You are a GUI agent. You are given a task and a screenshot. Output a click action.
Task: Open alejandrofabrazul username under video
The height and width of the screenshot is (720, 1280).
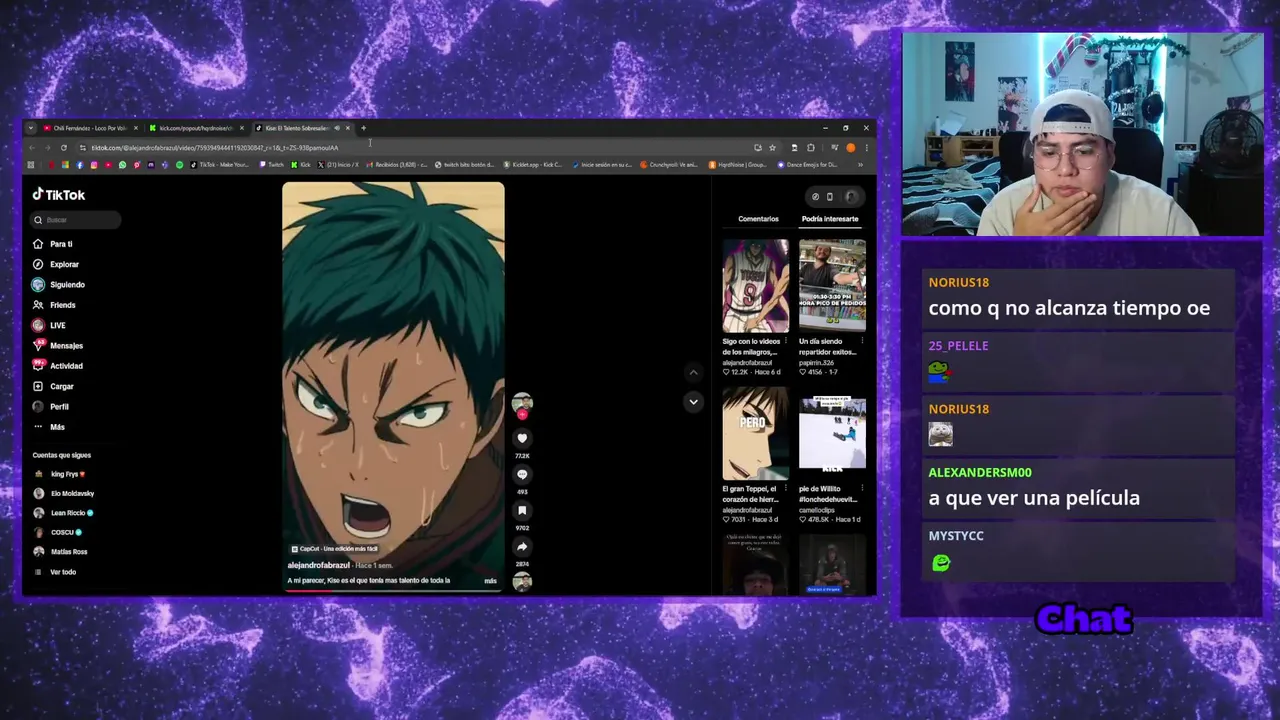coord(319,566)
